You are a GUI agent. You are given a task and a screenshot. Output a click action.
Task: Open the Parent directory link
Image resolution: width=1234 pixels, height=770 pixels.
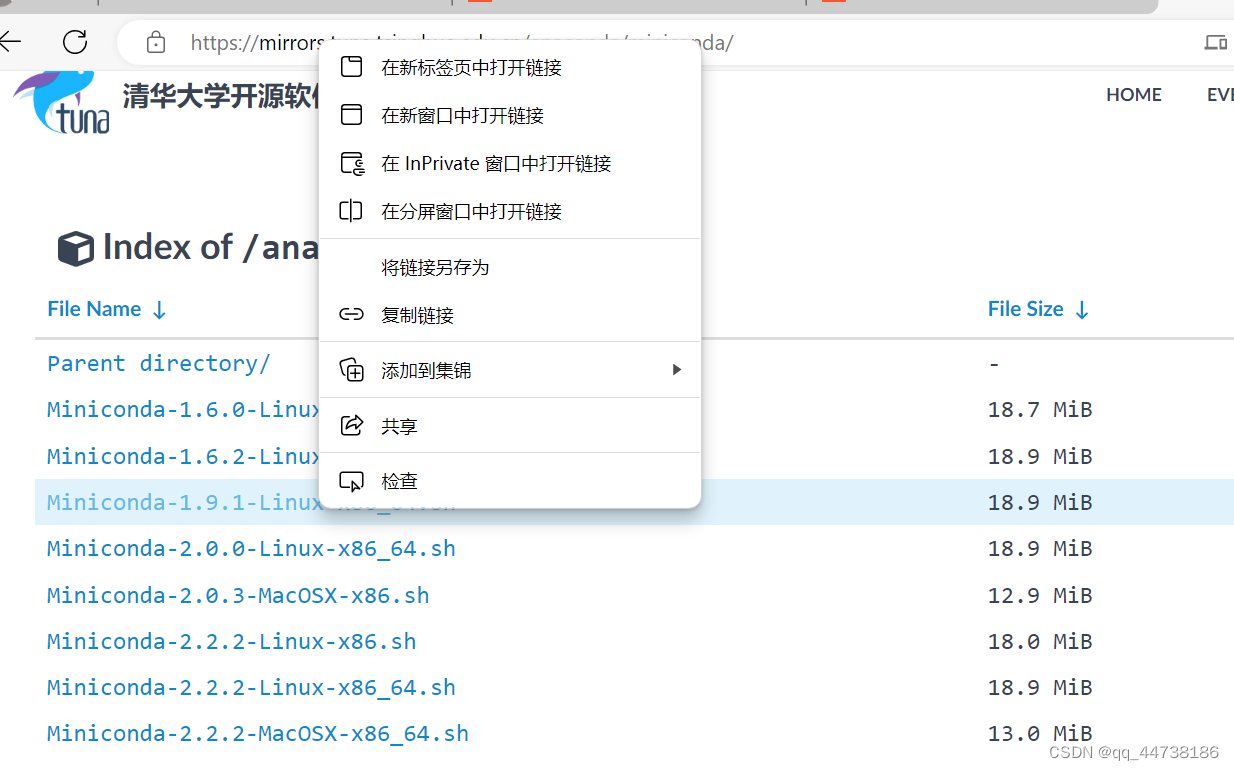(x=160, y=363)
